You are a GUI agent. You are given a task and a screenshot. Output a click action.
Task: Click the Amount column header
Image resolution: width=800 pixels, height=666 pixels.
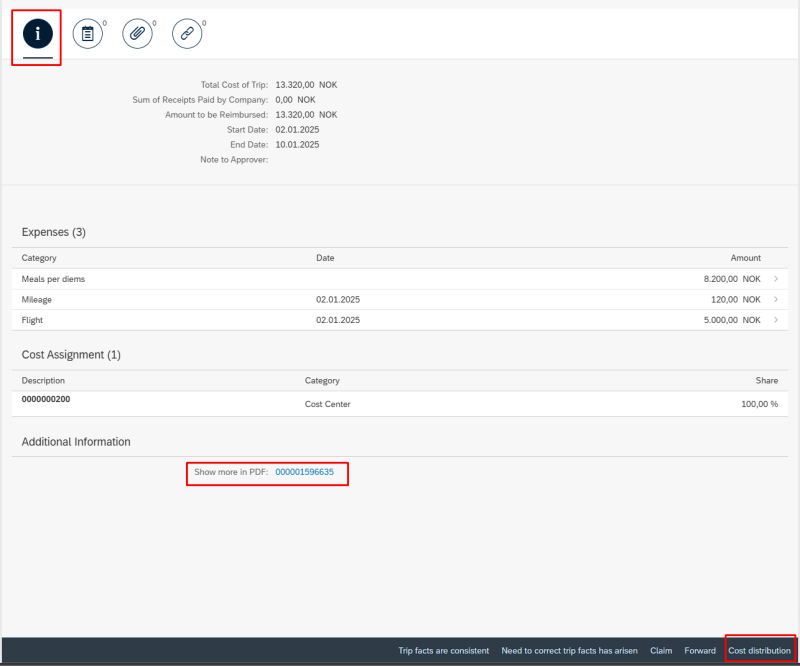(x=745, y=258)
